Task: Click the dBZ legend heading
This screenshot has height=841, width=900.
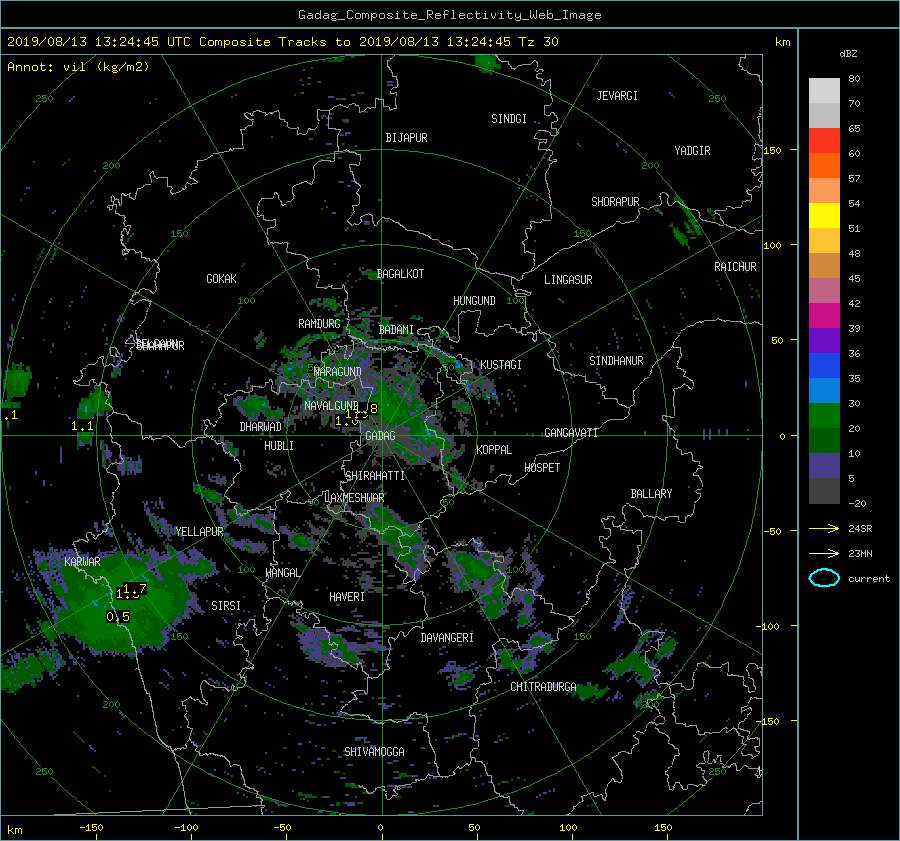Action: (848, 53)
